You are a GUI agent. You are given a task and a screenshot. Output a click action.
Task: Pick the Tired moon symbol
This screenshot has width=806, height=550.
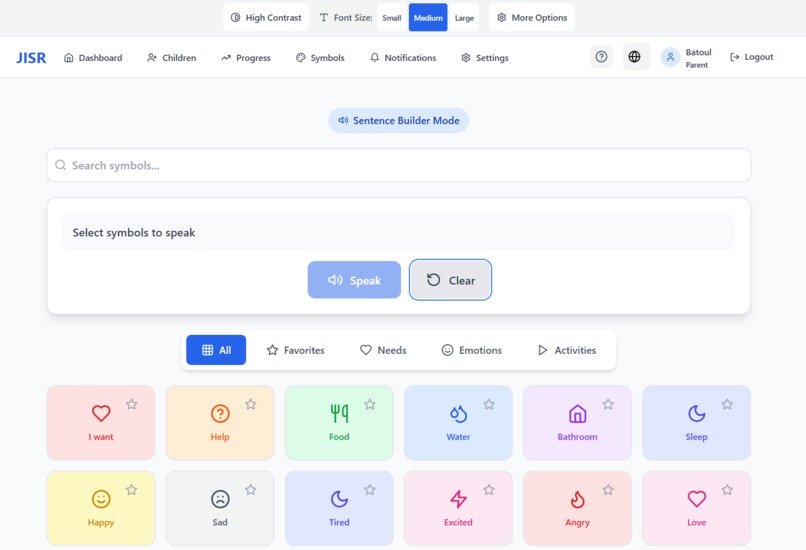339,508
